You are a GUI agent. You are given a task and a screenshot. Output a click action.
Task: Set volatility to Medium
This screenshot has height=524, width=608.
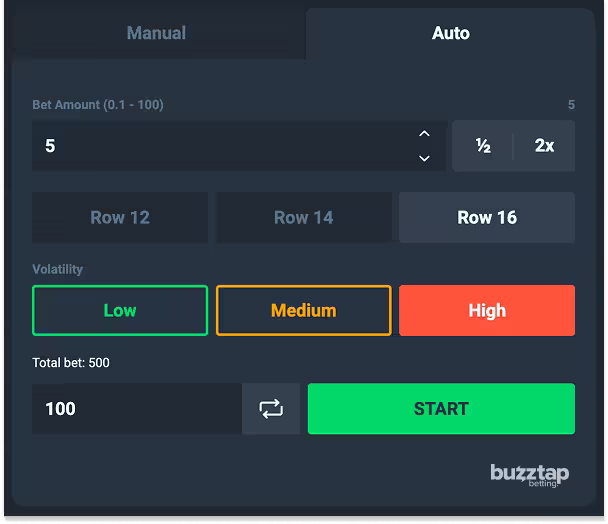pos(304,311)
